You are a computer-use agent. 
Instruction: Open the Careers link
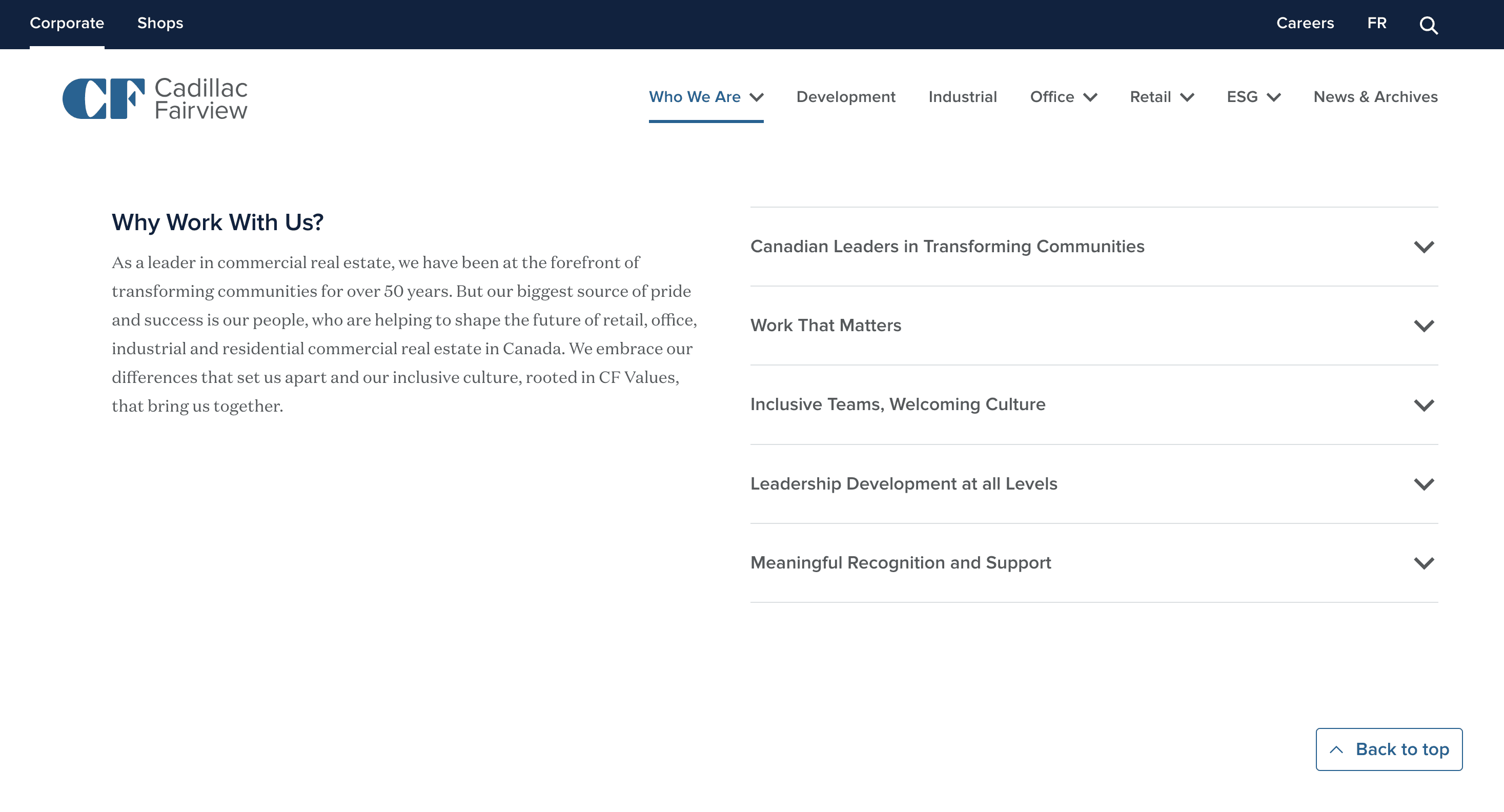click(1304, 24)
